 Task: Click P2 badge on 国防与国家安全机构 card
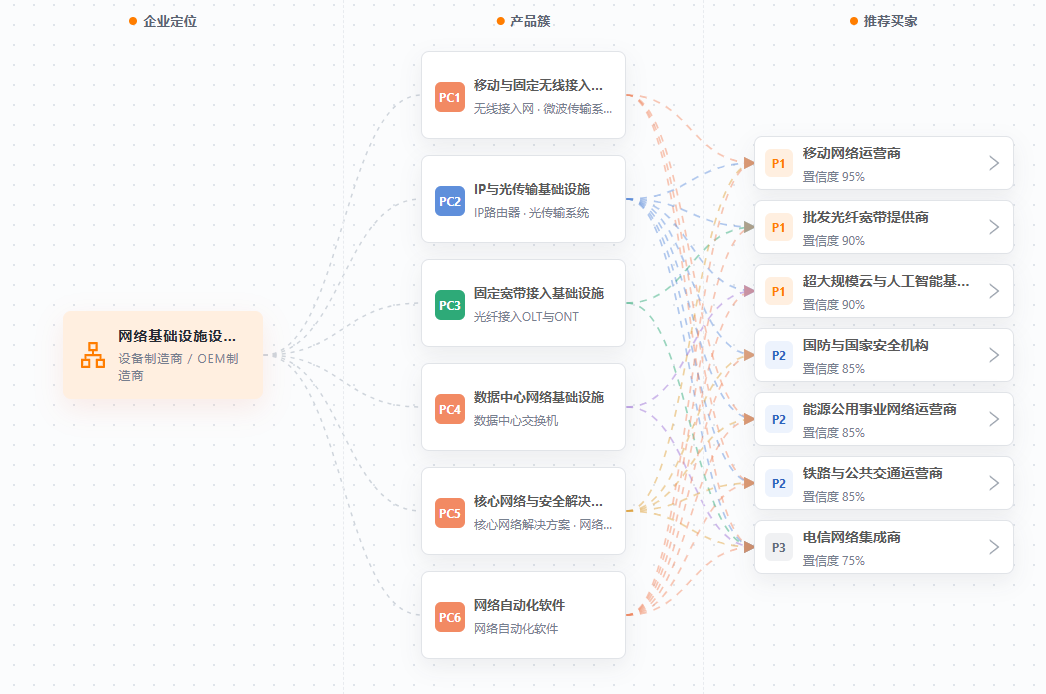pyautogui.click(x=778, y=356)
